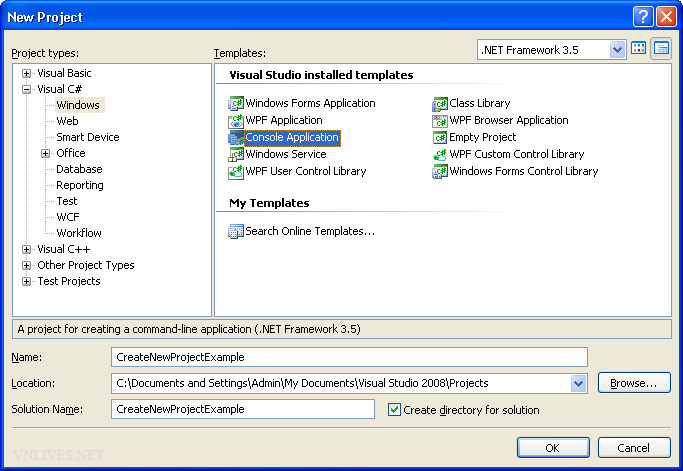Select the WPF Browser Application icon
This screenshot has height=471, width=683.
point(440,120)
